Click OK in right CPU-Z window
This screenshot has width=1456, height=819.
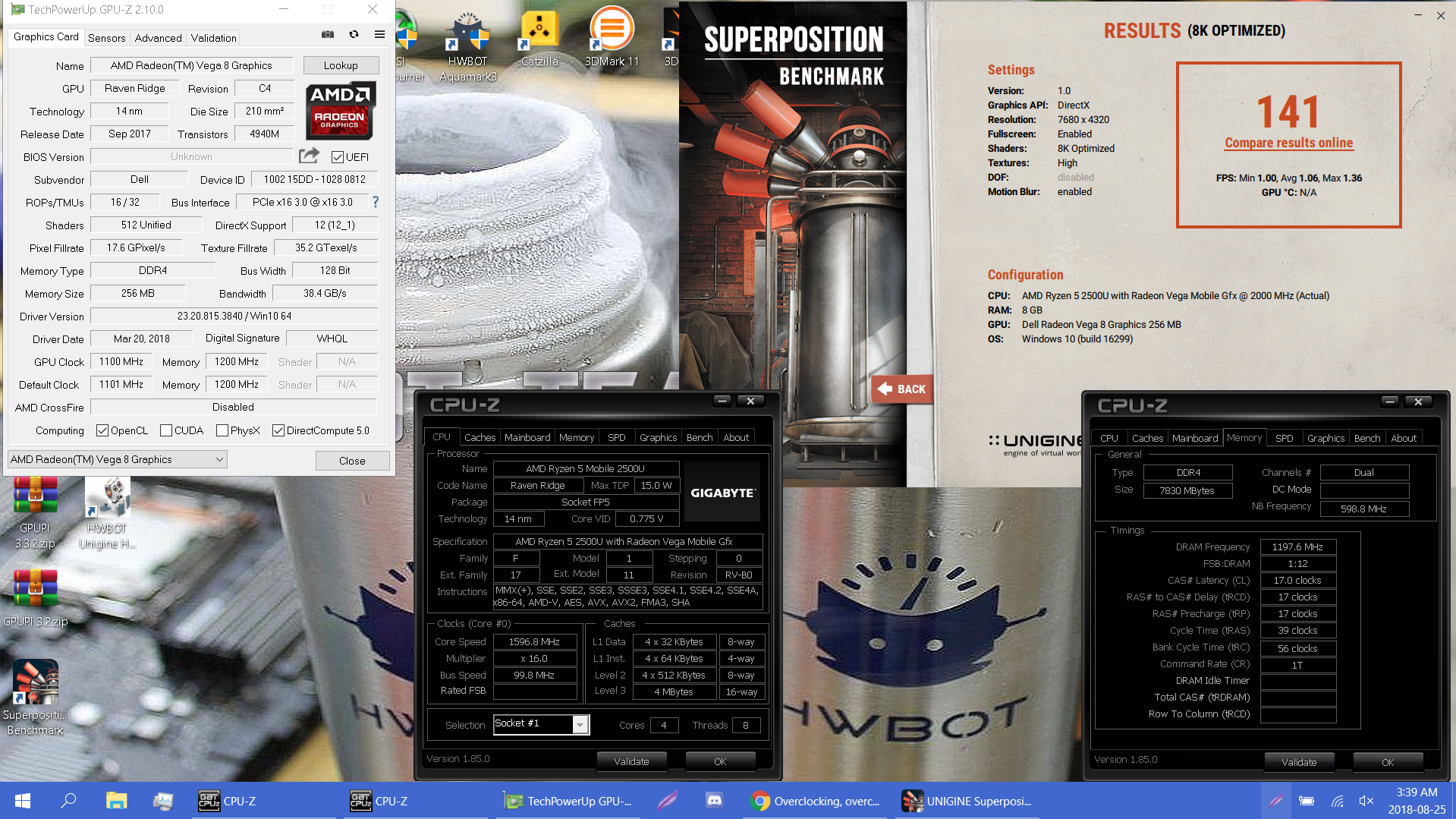coord(1388,762)
